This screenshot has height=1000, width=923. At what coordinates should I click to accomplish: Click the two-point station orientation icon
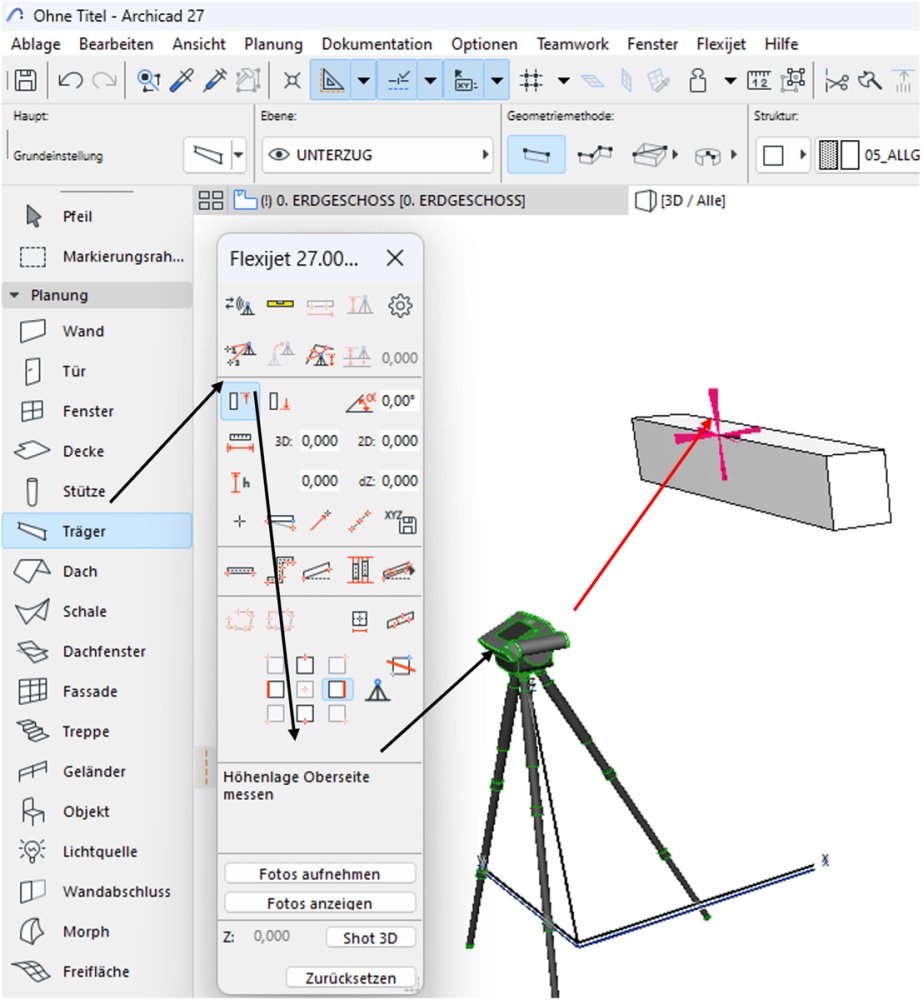pyautogui.click(x=239, y=354)
